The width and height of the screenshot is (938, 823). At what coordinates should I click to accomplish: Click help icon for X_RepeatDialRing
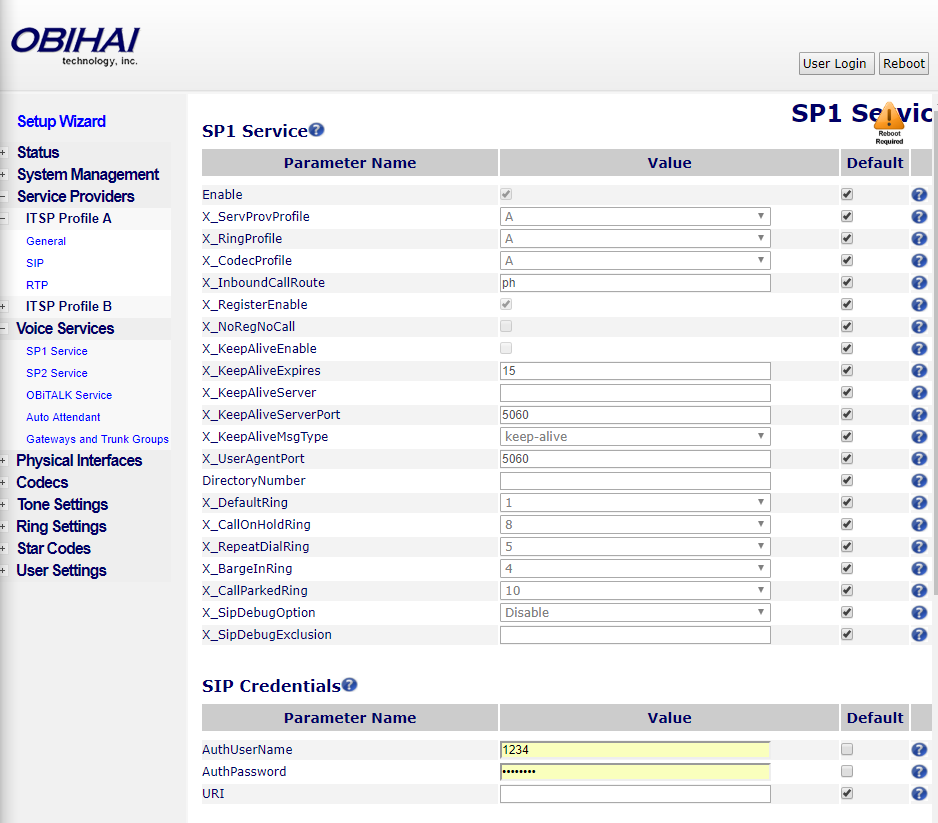coord(919,547)
